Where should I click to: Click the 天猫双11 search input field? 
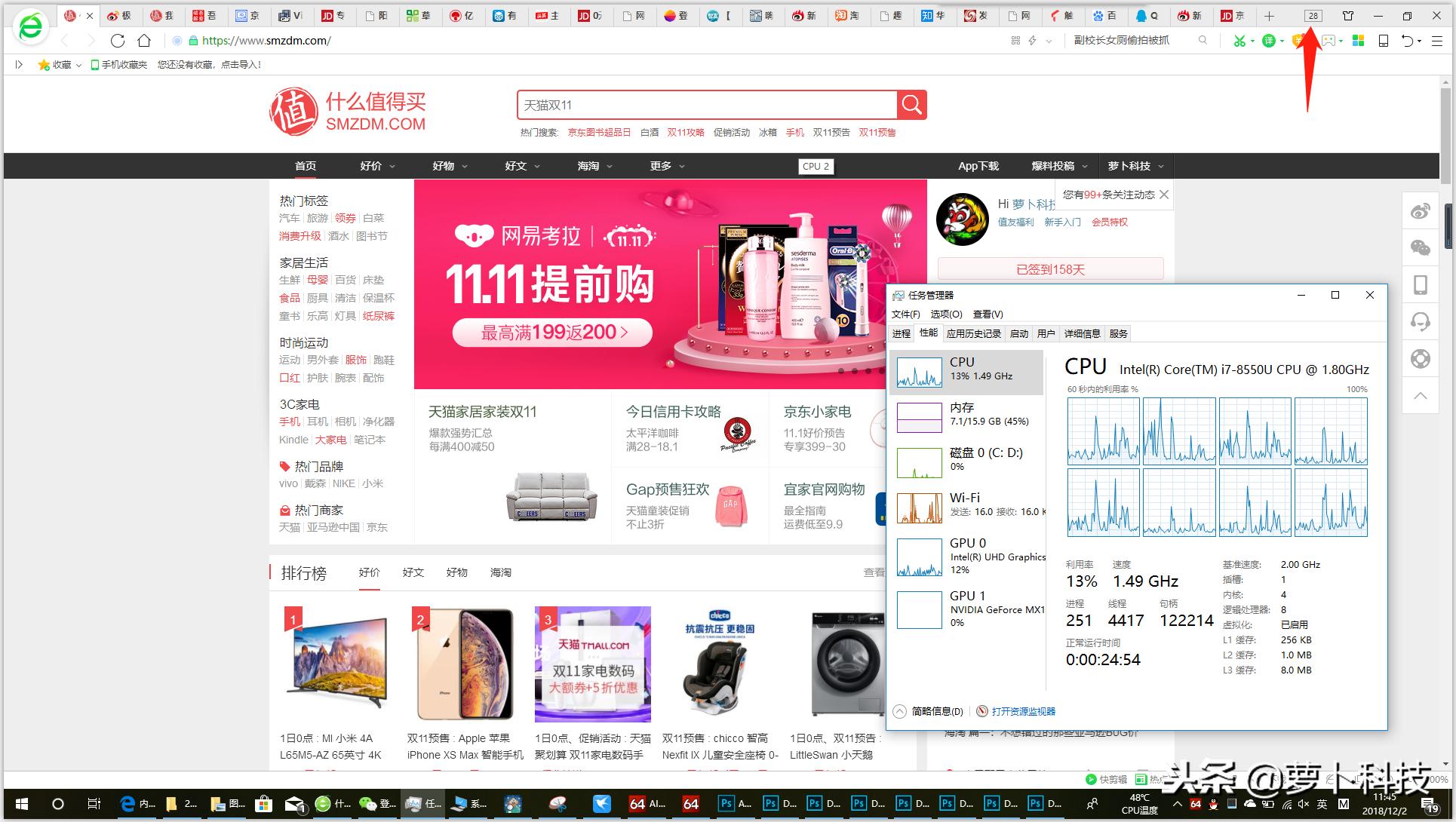(x=709, y=105)
